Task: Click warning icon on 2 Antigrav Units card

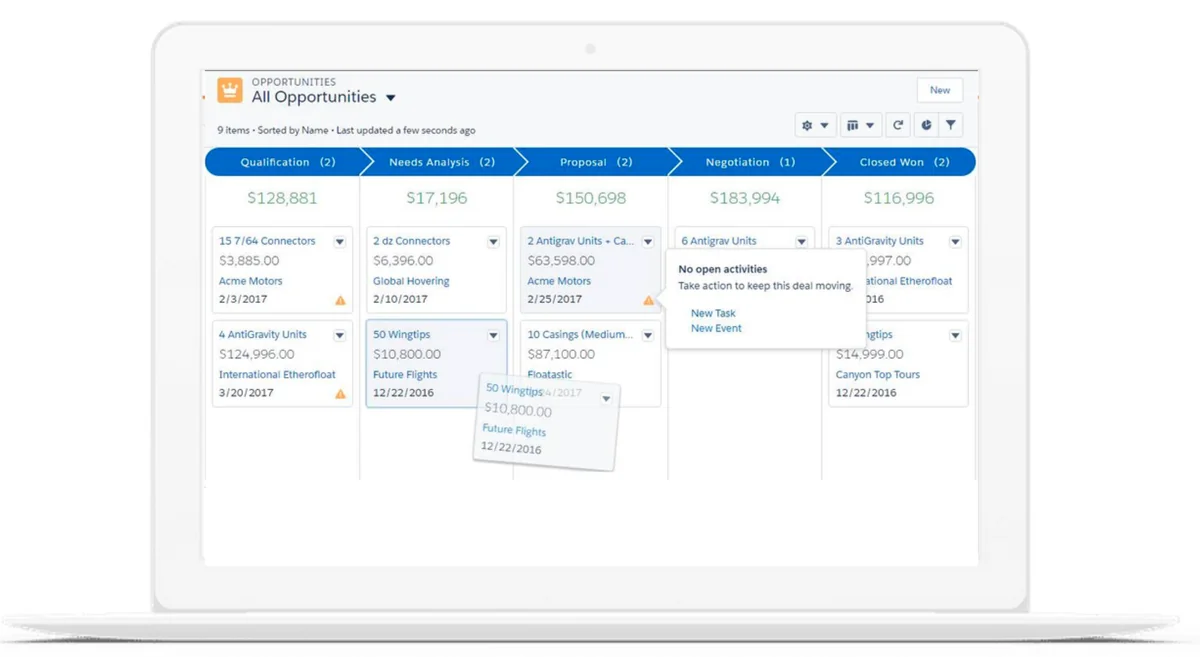Action: [x=648, y=300]
